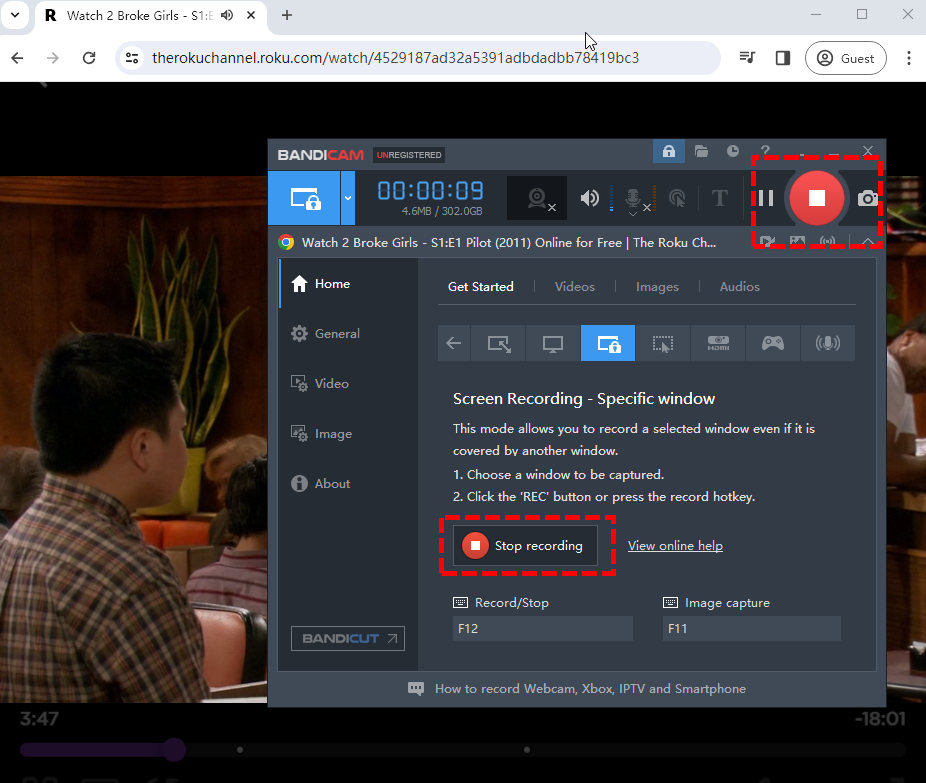Screen dimensions: 926x783
Task: Select the audio-only recording mode
Action: (x=827, y=343)
